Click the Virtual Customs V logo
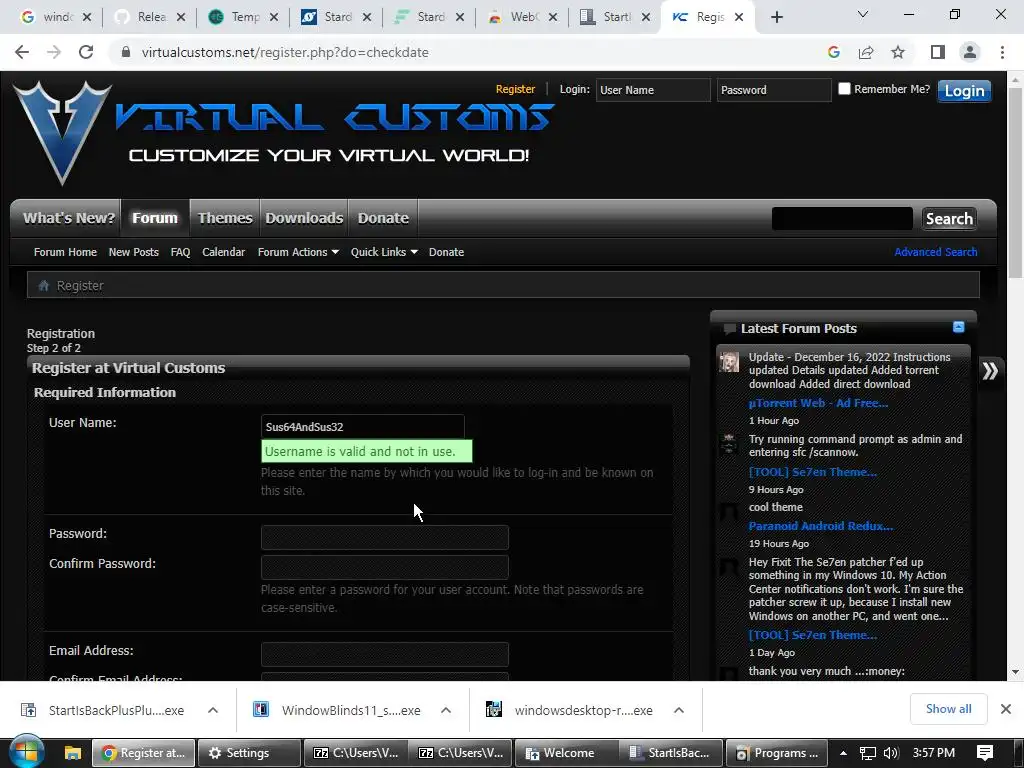Image resolution: width=1024 pixels, height=768 pixels. click(62, 133)
